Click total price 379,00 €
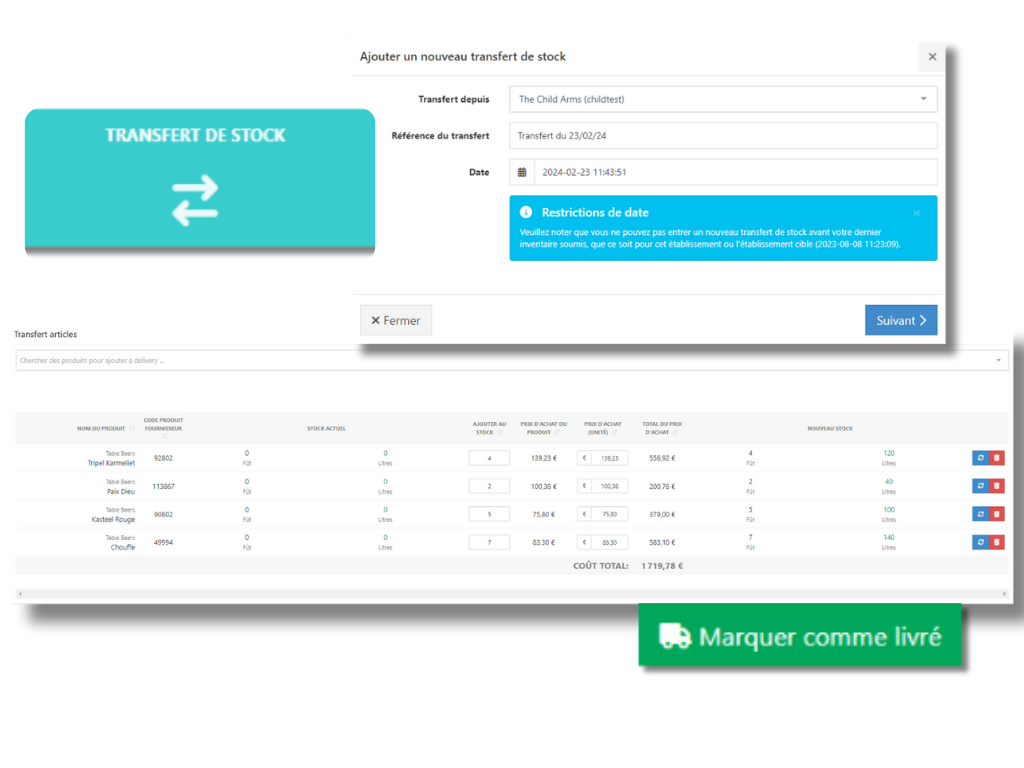The width and height of the screenshot is (1024, 768). tap(662, 514)
